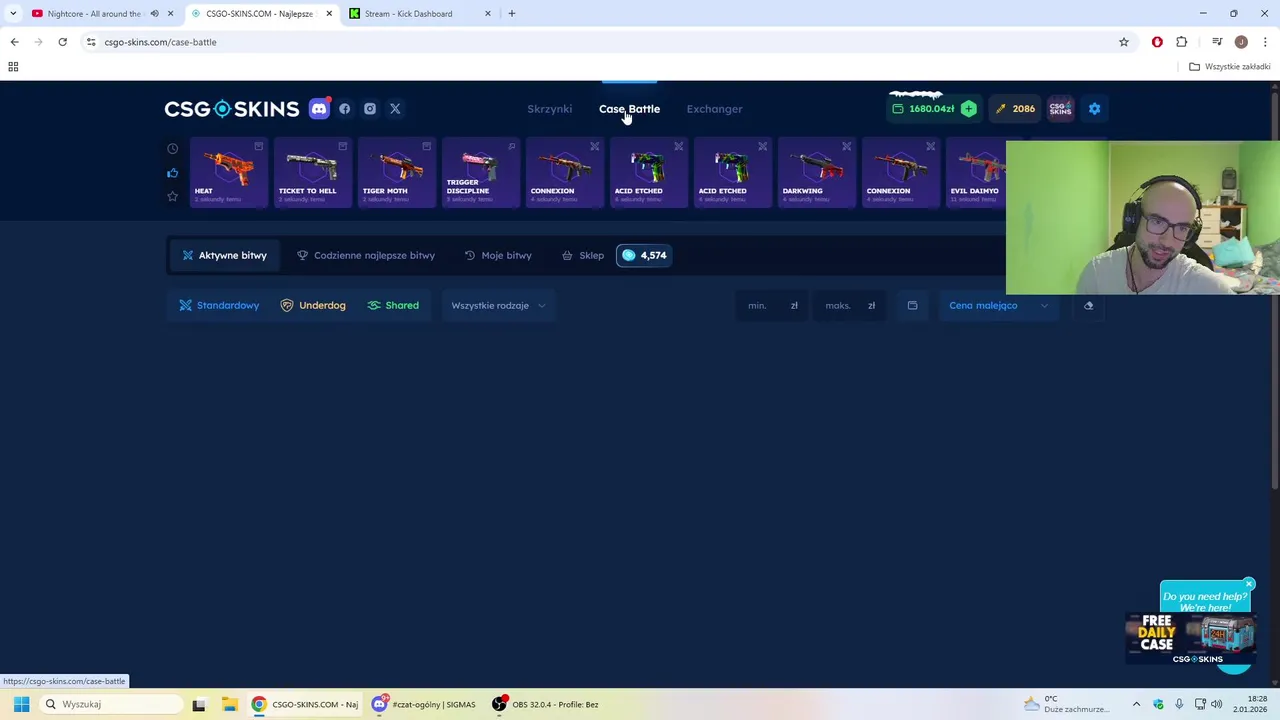Open the Chrome apps grid icon
The height and width of the screenshot is (720, 1280).
[13, 67]
